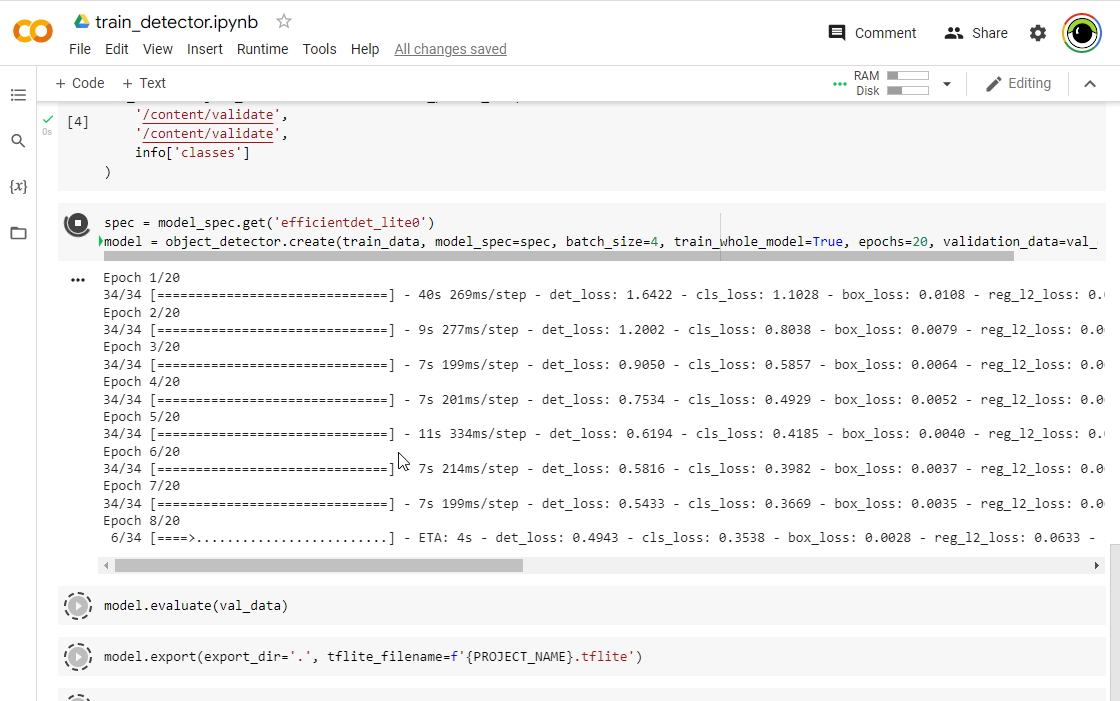Open the Editing mode dropdown

1018,84
